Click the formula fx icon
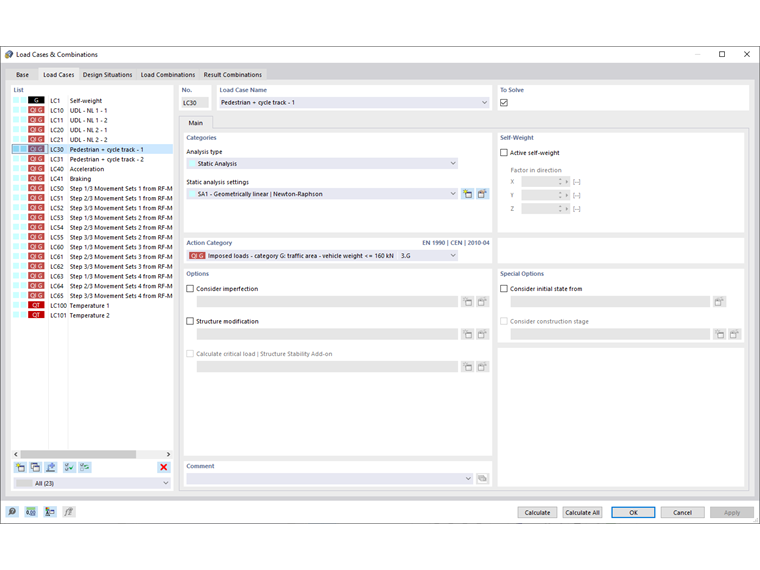This screenshot has width=760, height=570. (69, 512)
